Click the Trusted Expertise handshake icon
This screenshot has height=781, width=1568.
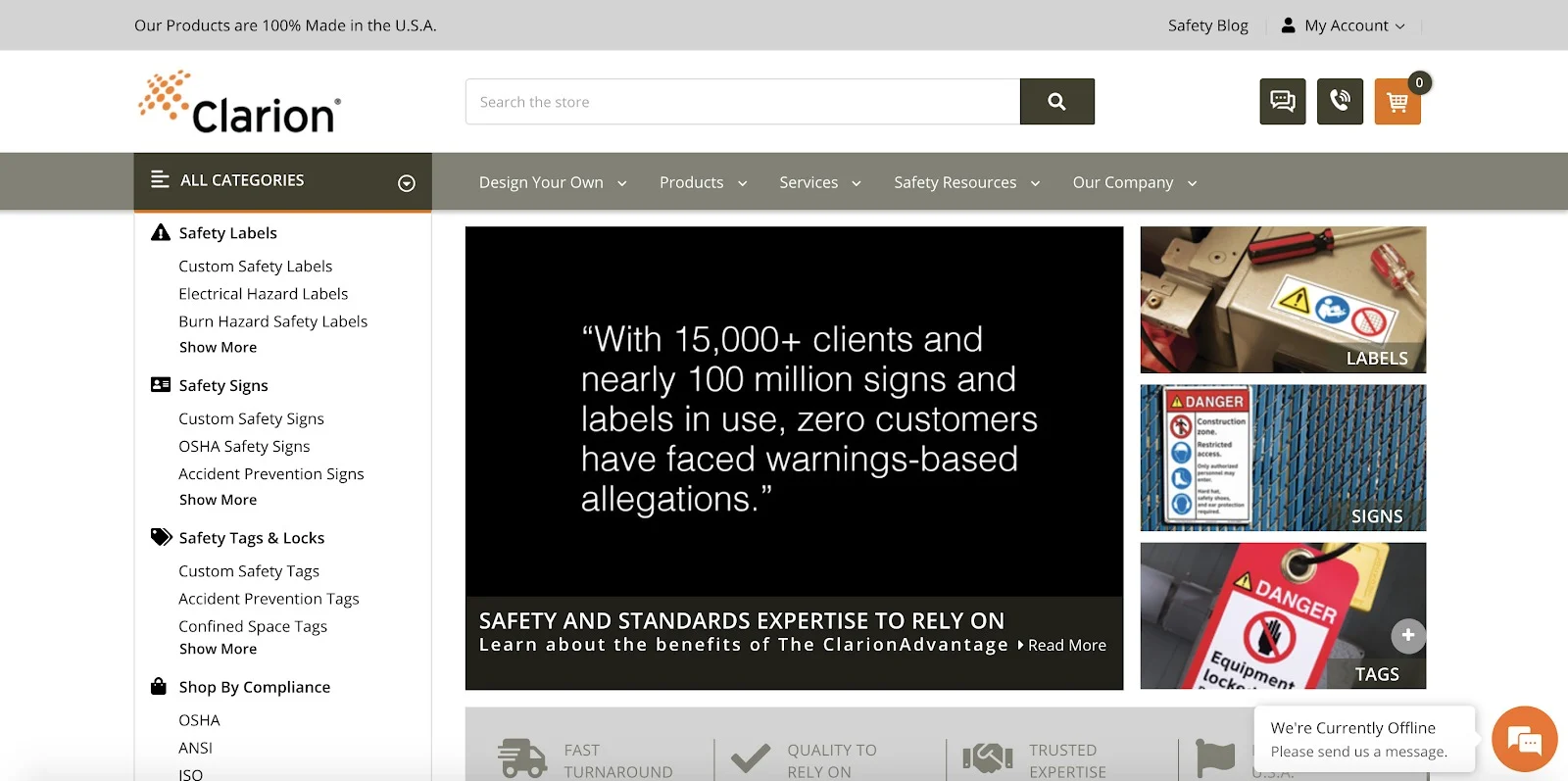(988, 757)
